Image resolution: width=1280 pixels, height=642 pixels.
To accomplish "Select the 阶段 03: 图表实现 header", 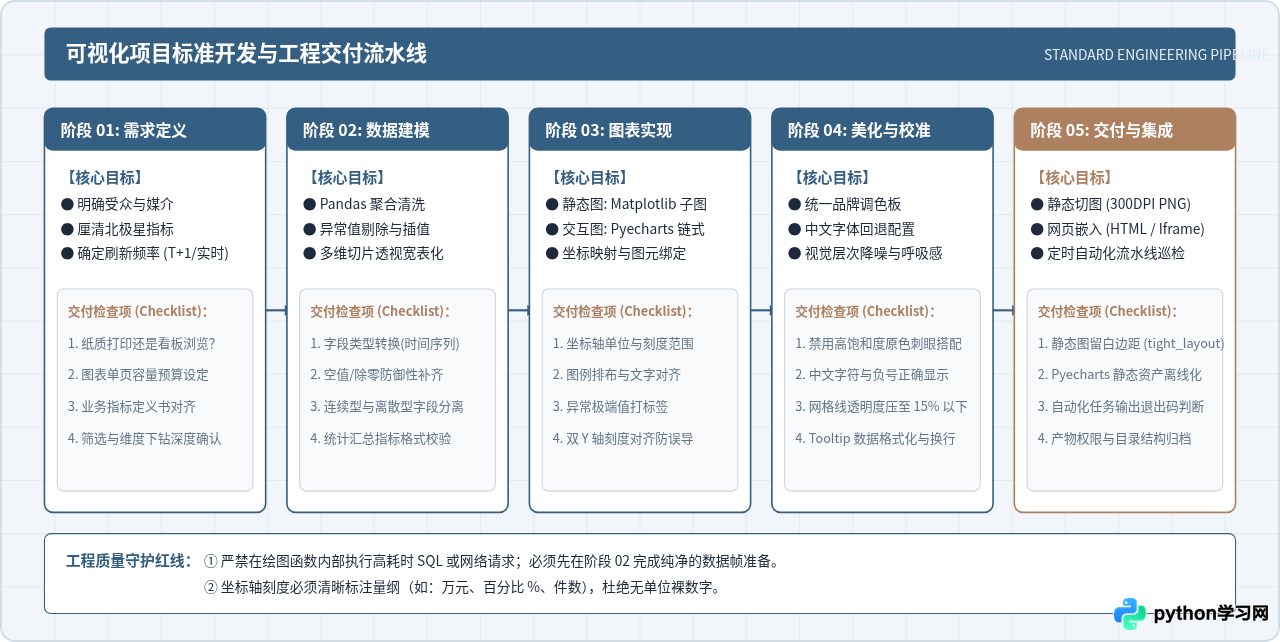I will click(x=640, y=130).
